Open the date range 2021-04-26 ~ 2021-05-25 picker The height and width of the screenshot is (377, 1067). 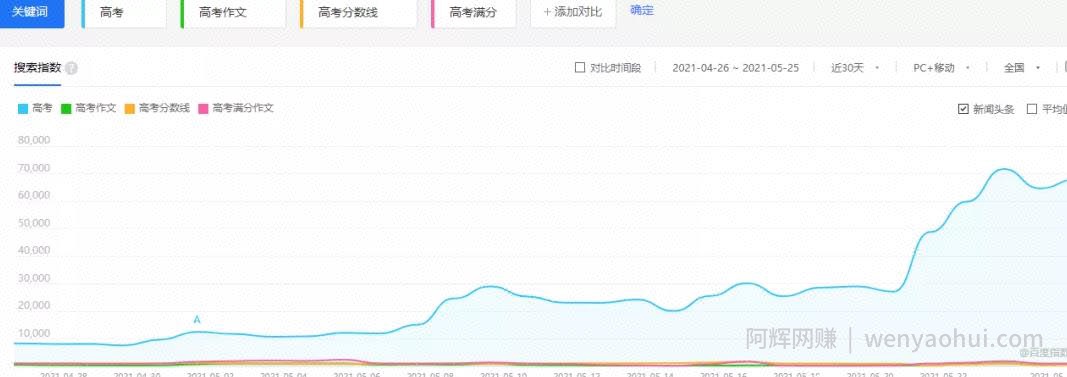736,68
